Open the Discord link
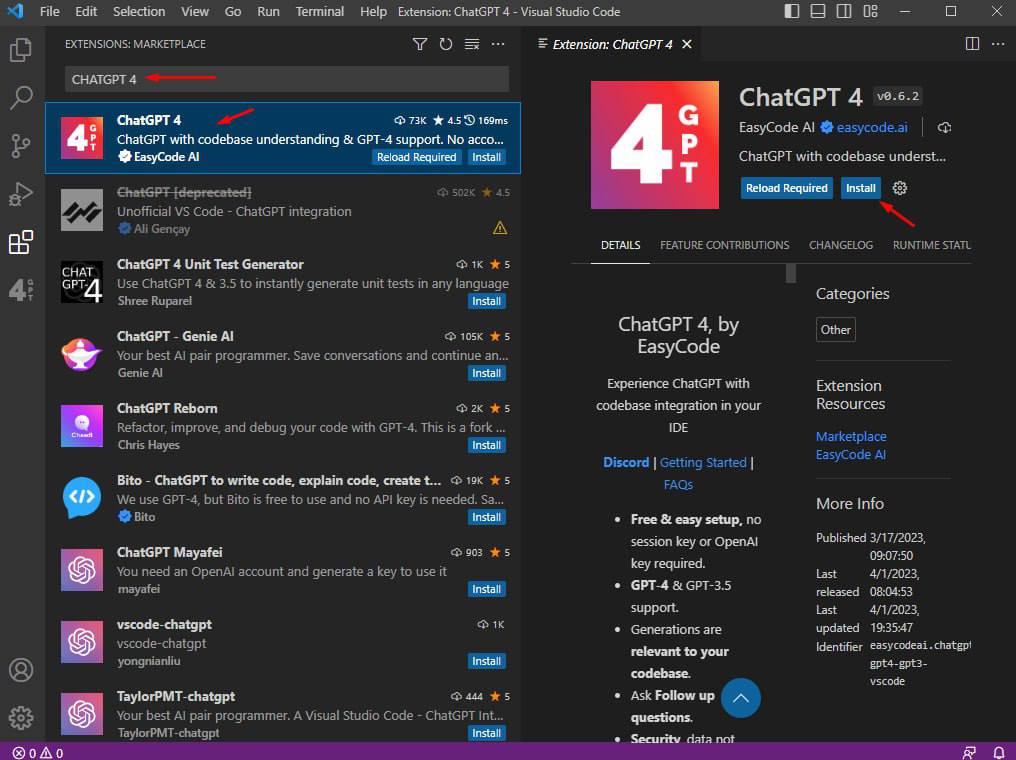The height and width of the screenshot is (760, 1016). tap(626, 462)
